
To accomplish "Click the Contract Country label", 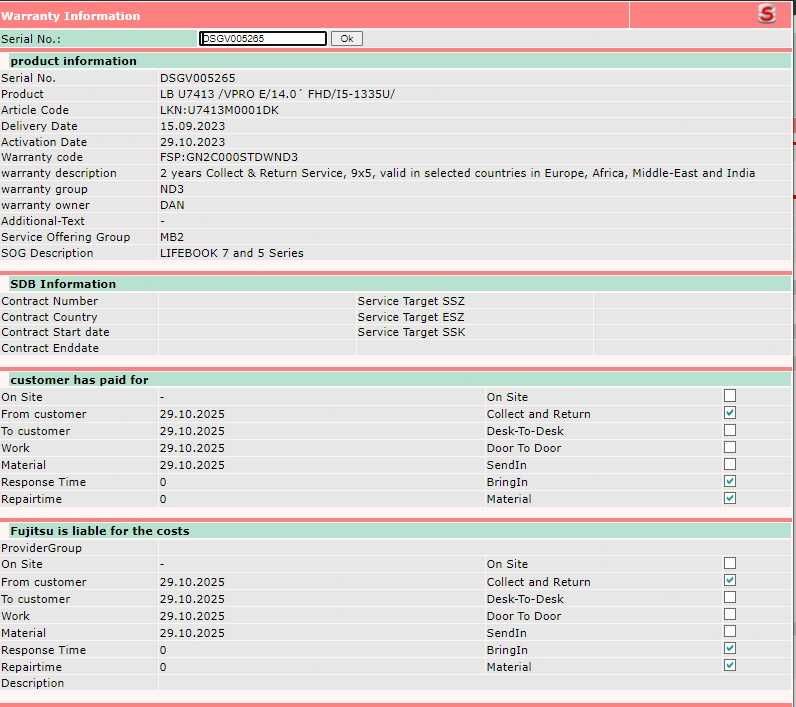I will (49, 317).
